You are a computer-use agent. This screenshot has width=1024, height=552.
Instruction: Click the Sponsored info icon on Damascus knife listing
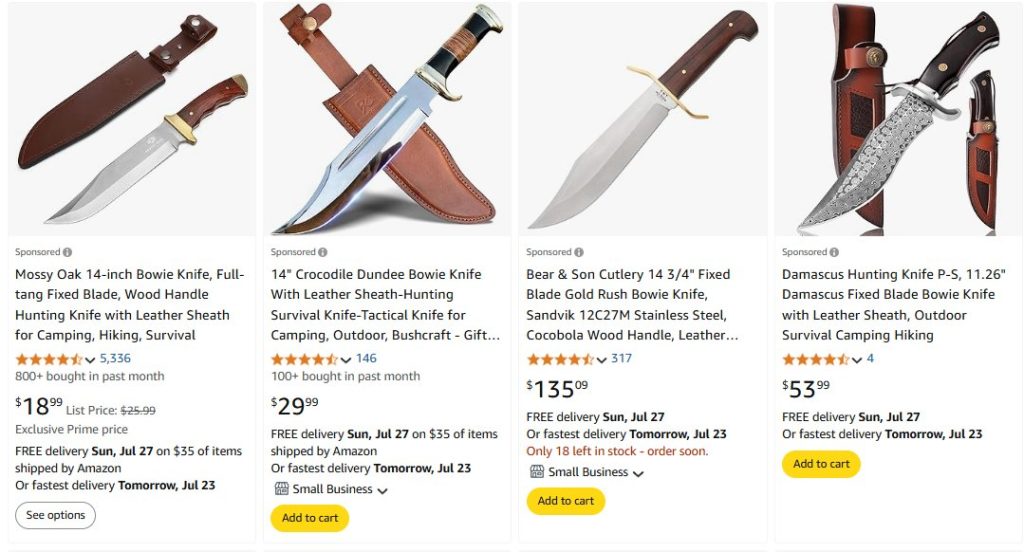[835, 252]
